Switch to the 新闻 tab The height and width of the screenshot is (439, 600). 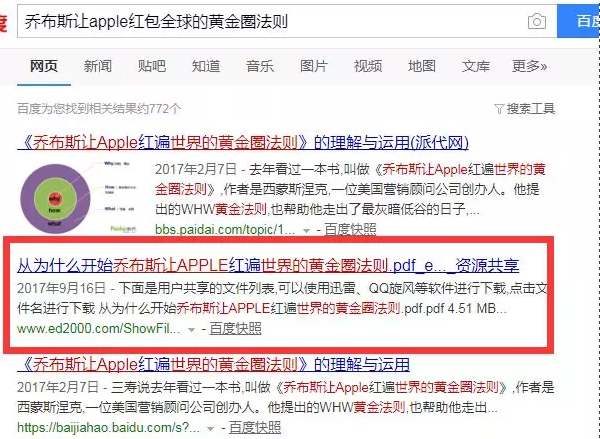[x=98, y=66]
